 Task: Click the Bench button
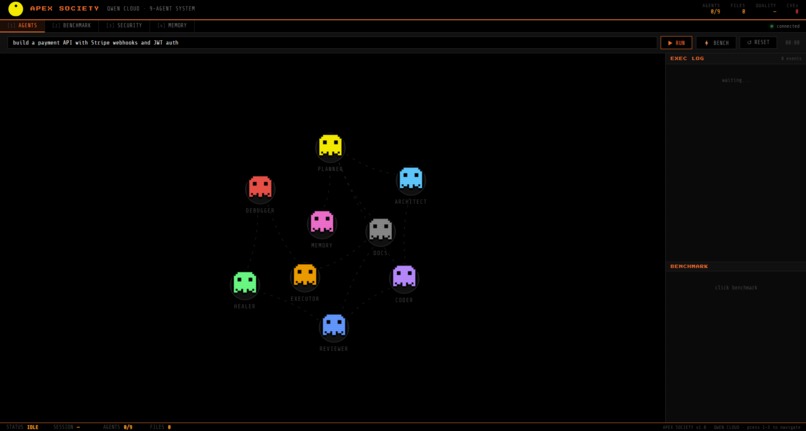pyautogui.click(x=716, y=43)
